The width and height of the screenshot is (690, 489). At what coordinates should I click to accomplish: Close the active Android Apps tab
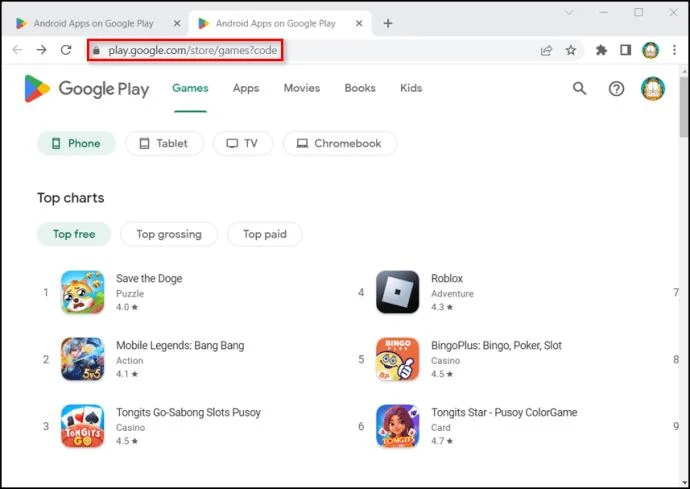[x=359, y=23]
